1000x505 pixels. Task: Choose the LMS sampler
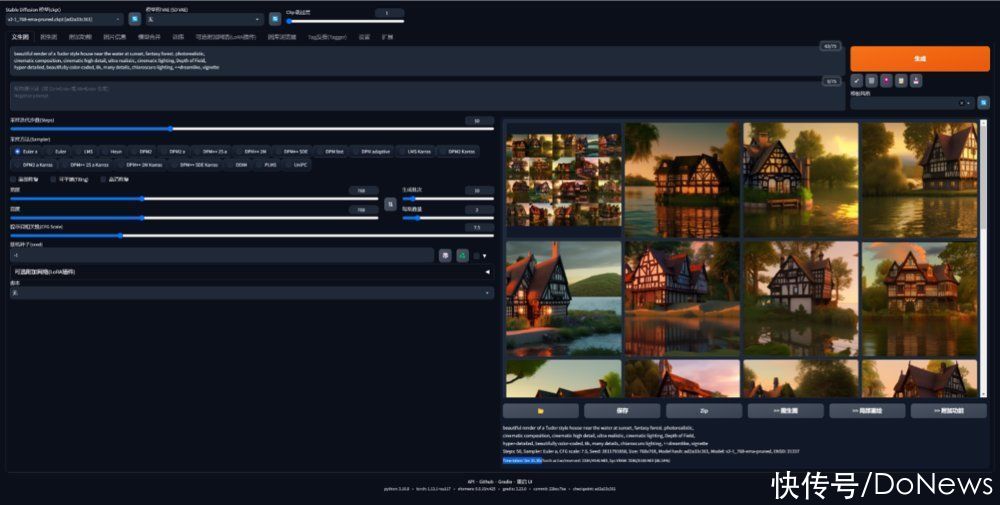(x=85, y=152)
